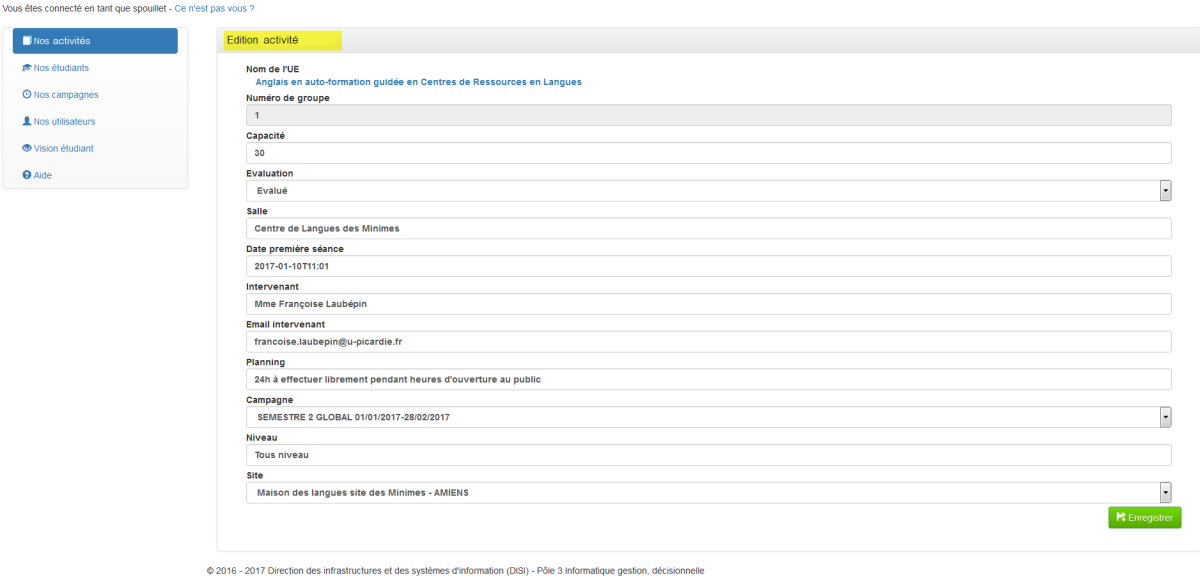Click the eye icon beside Vision étudiant
The width and height of the screenshot is (1200, 577).
[x=27, y=148]
